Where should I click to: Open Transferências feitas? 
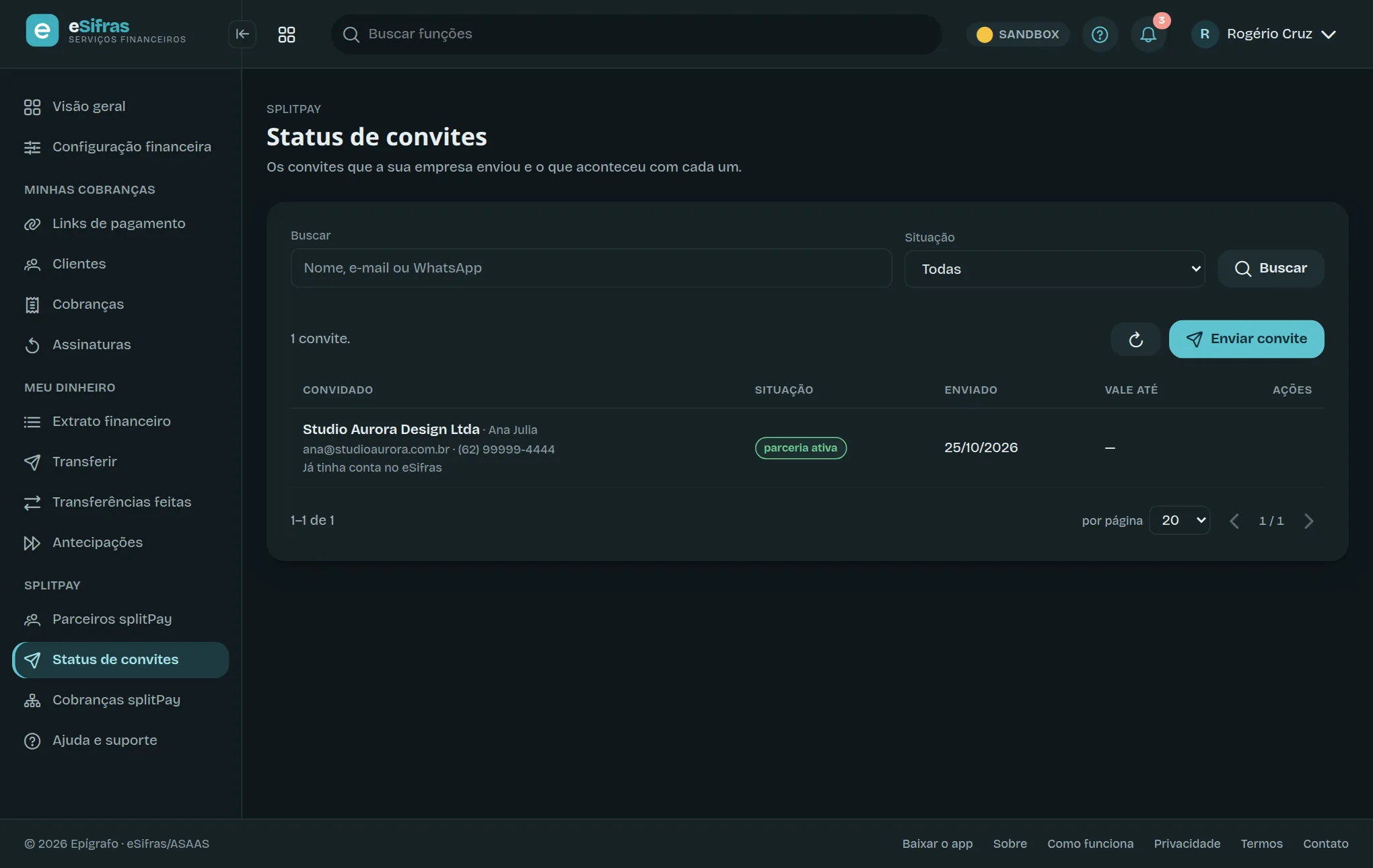click(121, 502)
